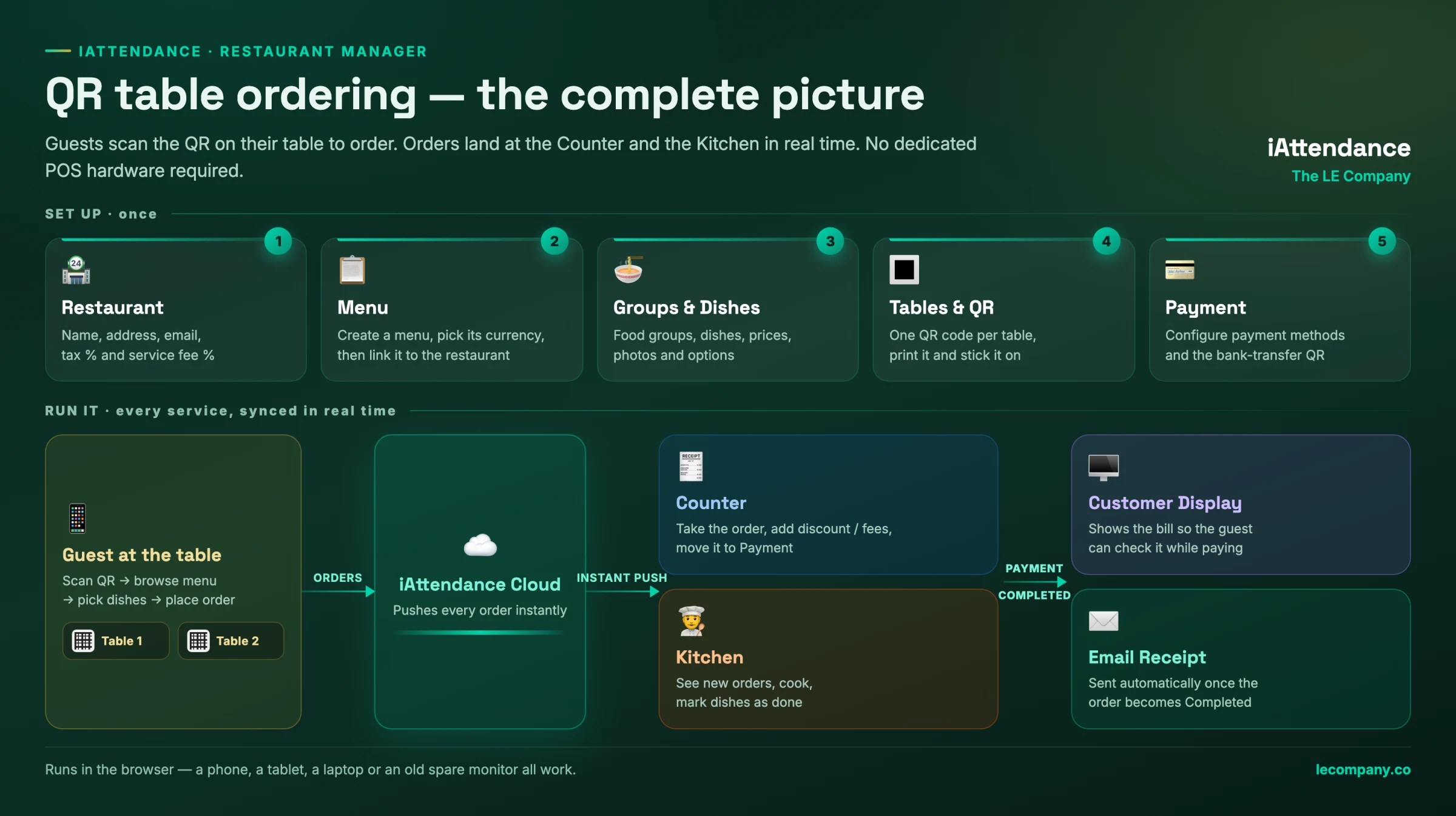Click the 24-hour restaurant building icon

76,270
